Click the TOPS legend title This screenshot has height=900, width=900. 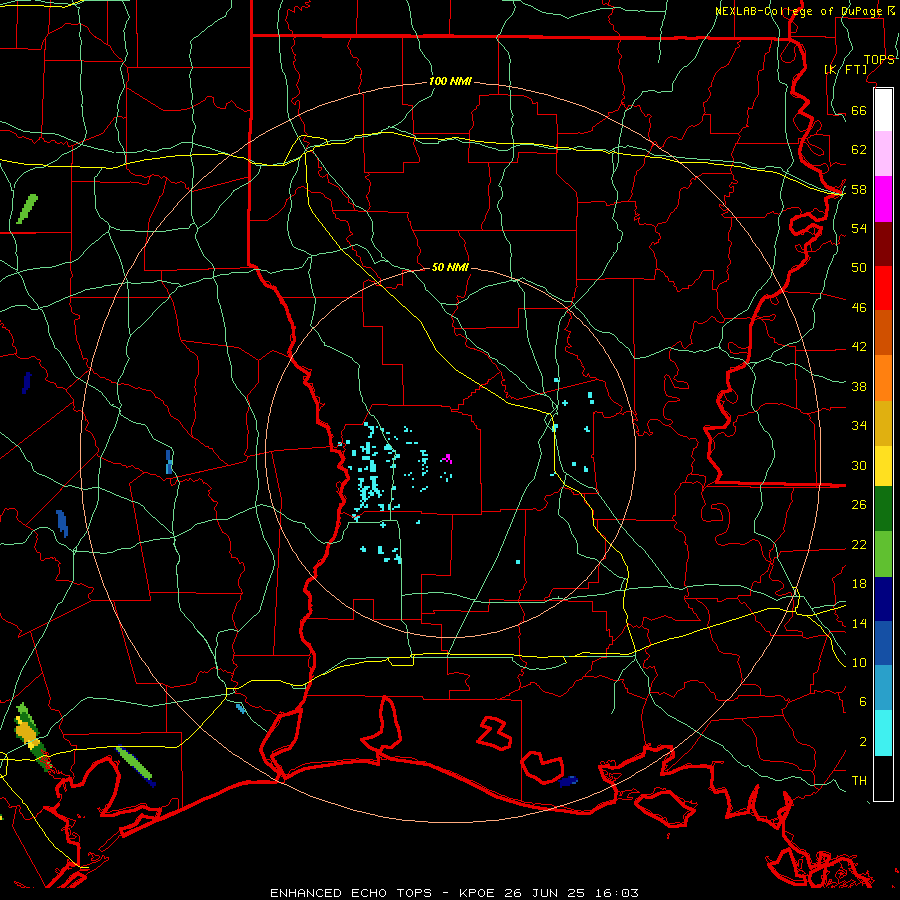879,60
